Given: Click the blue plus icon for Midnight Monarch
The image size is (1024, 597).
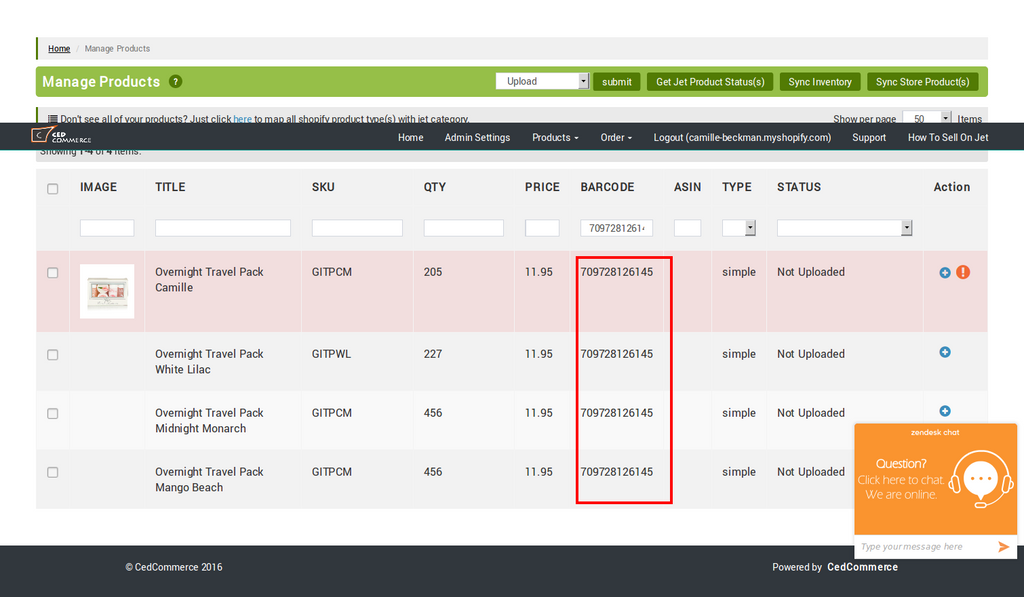Looking at the screenshot, I should point(945,411).
